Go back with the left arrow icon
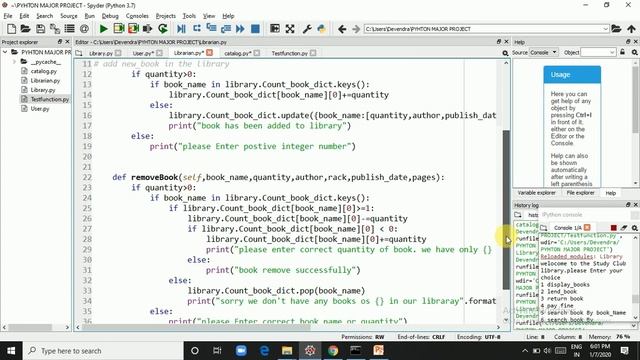The width and height of the screenshot is (640, 360). 342,29
